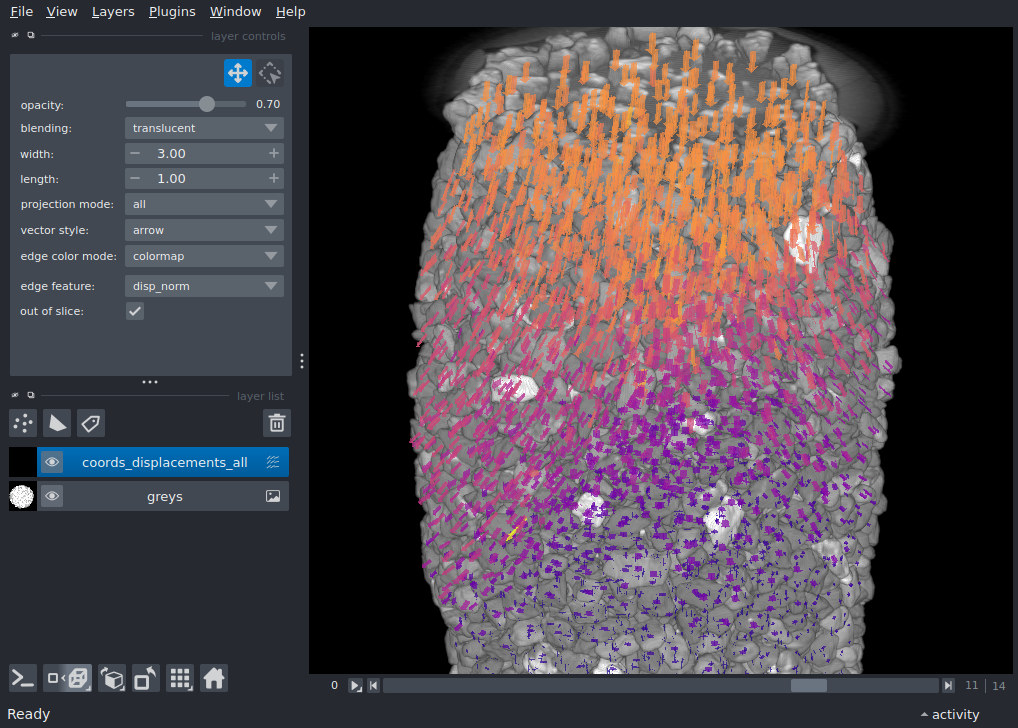Viewport: 1018px width, 728px height.
Task: Toggle 2D/3D view mode button
Action: [68, 678]
